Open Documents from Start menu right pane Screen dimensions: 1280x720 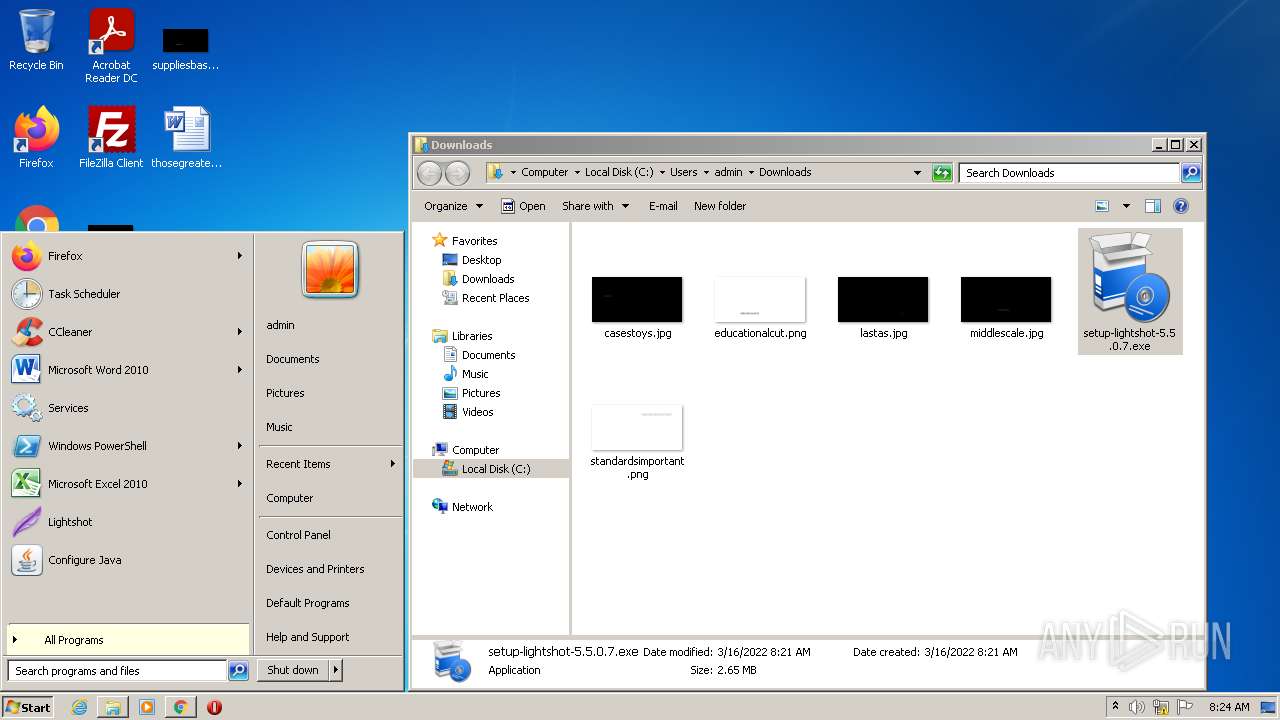point(293,359)
